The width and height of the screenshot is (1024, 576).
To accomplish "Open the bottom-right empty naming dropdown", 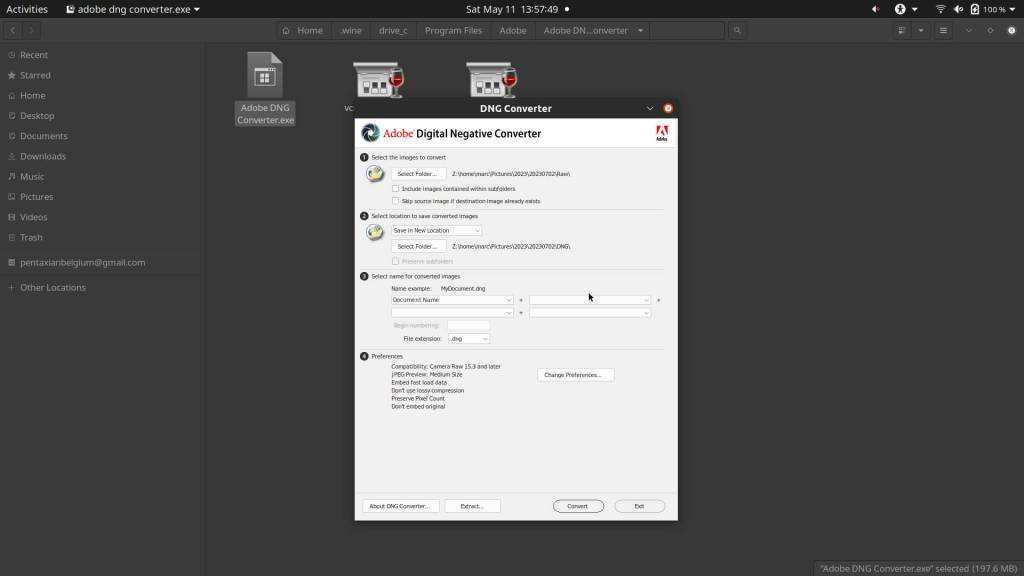I will pyautogui.click(x=590, y=313).
